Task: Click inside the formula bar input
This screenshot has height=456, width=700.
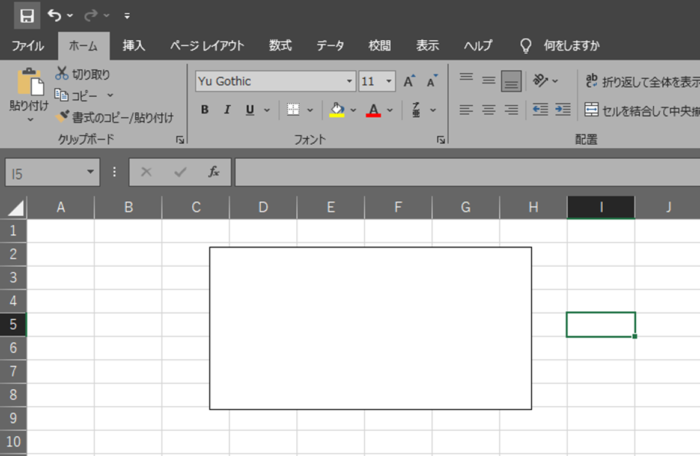Action: click(460, 172)
